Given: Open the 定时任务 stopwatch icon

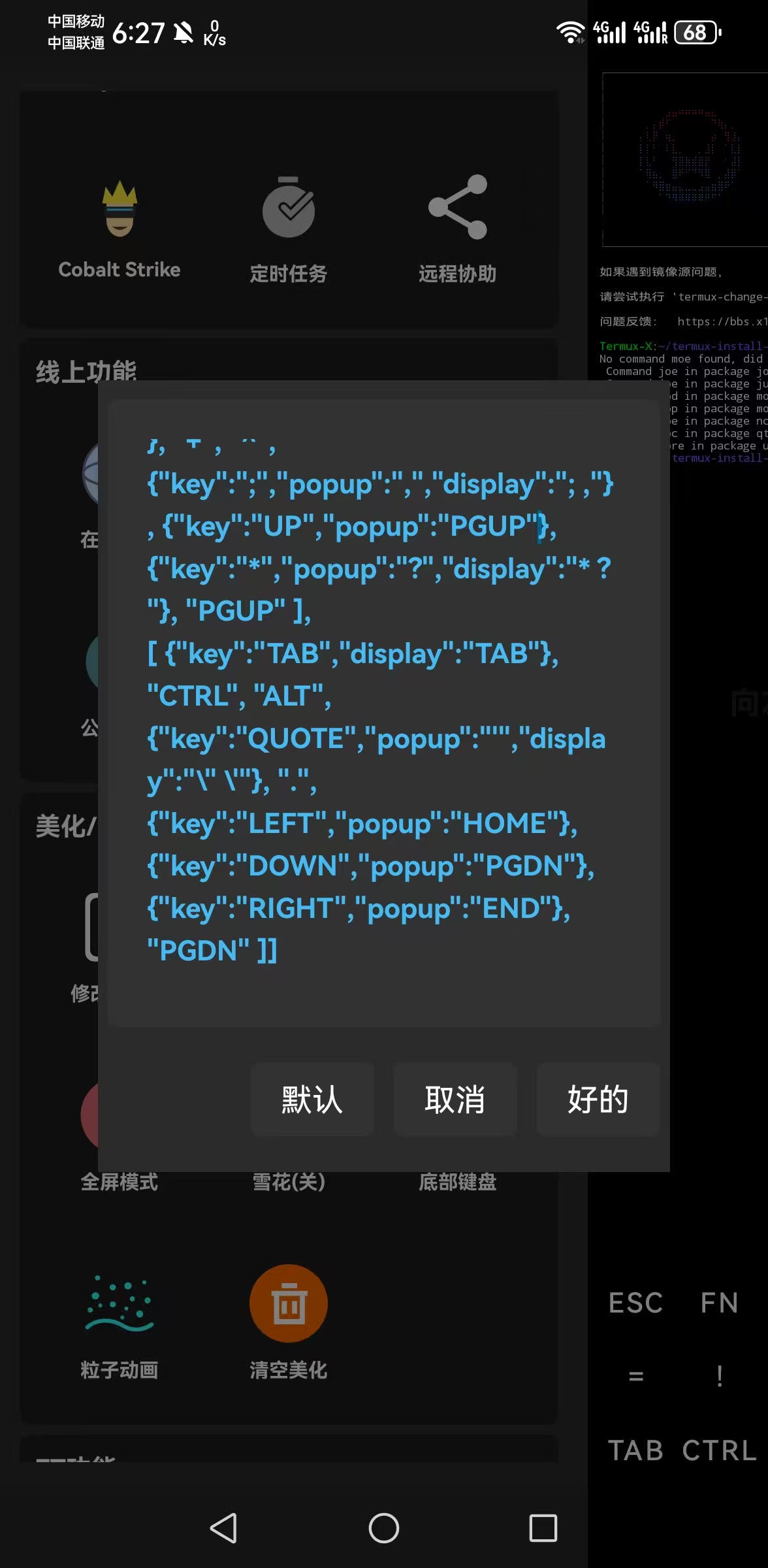Looking at the screenshot, I should (289, 207).
